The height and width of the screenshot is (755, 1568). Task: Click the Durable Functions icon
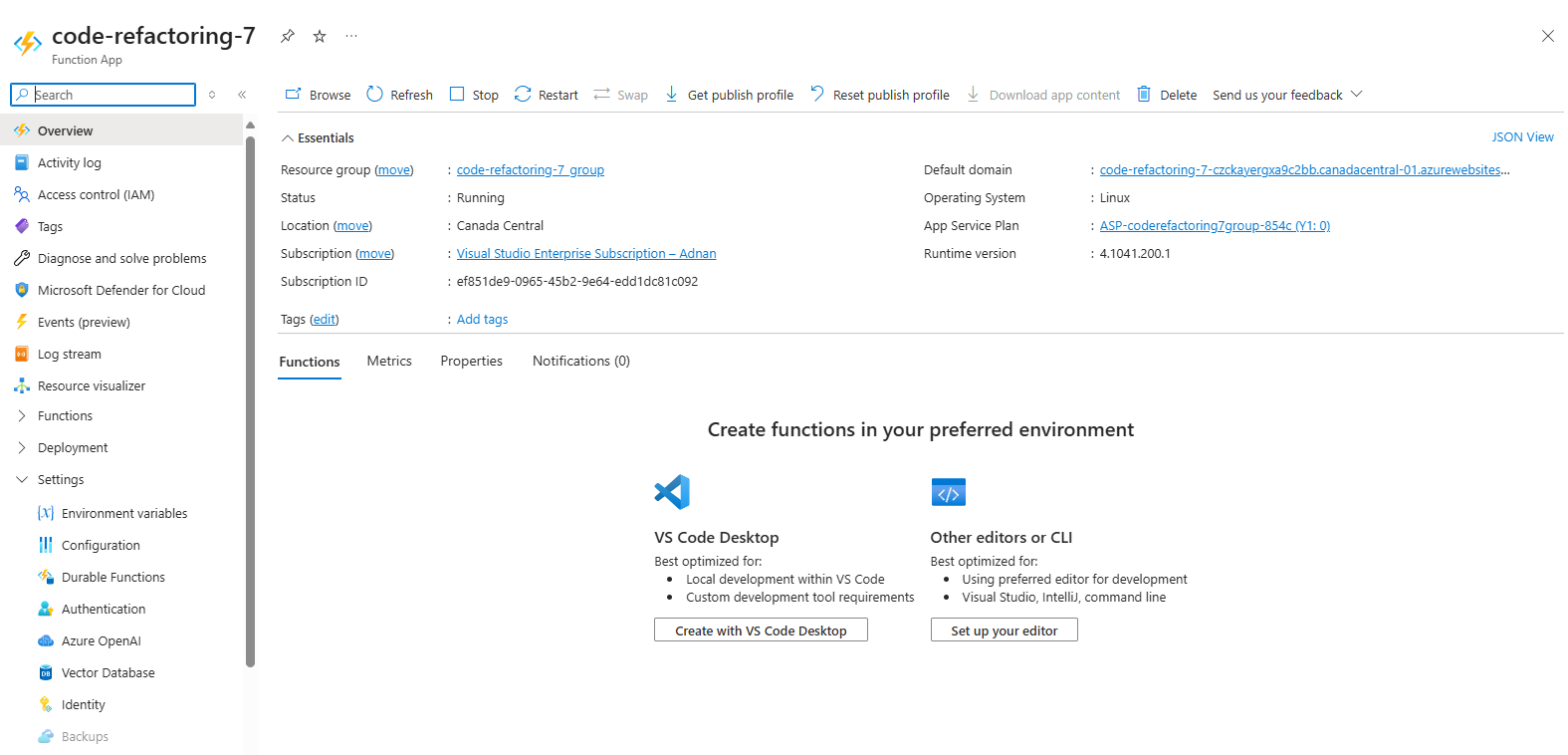46,577
